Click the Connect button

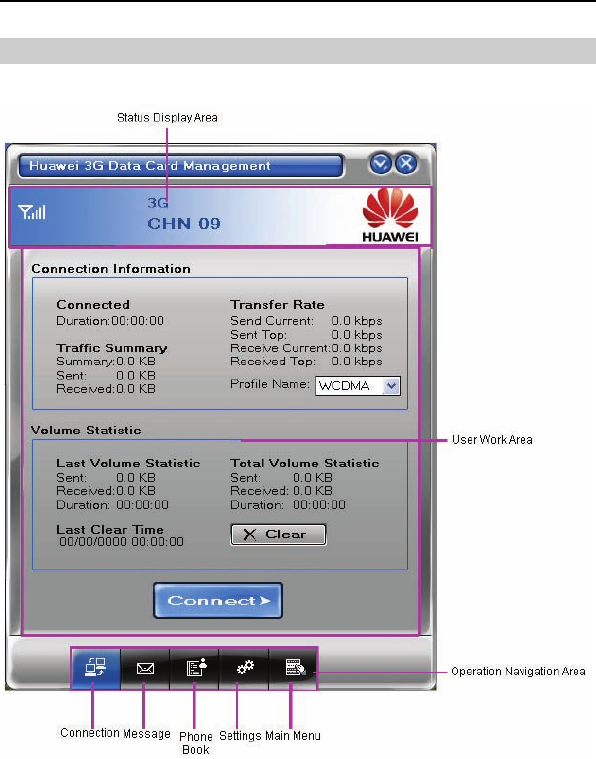[x=218, y=601]
